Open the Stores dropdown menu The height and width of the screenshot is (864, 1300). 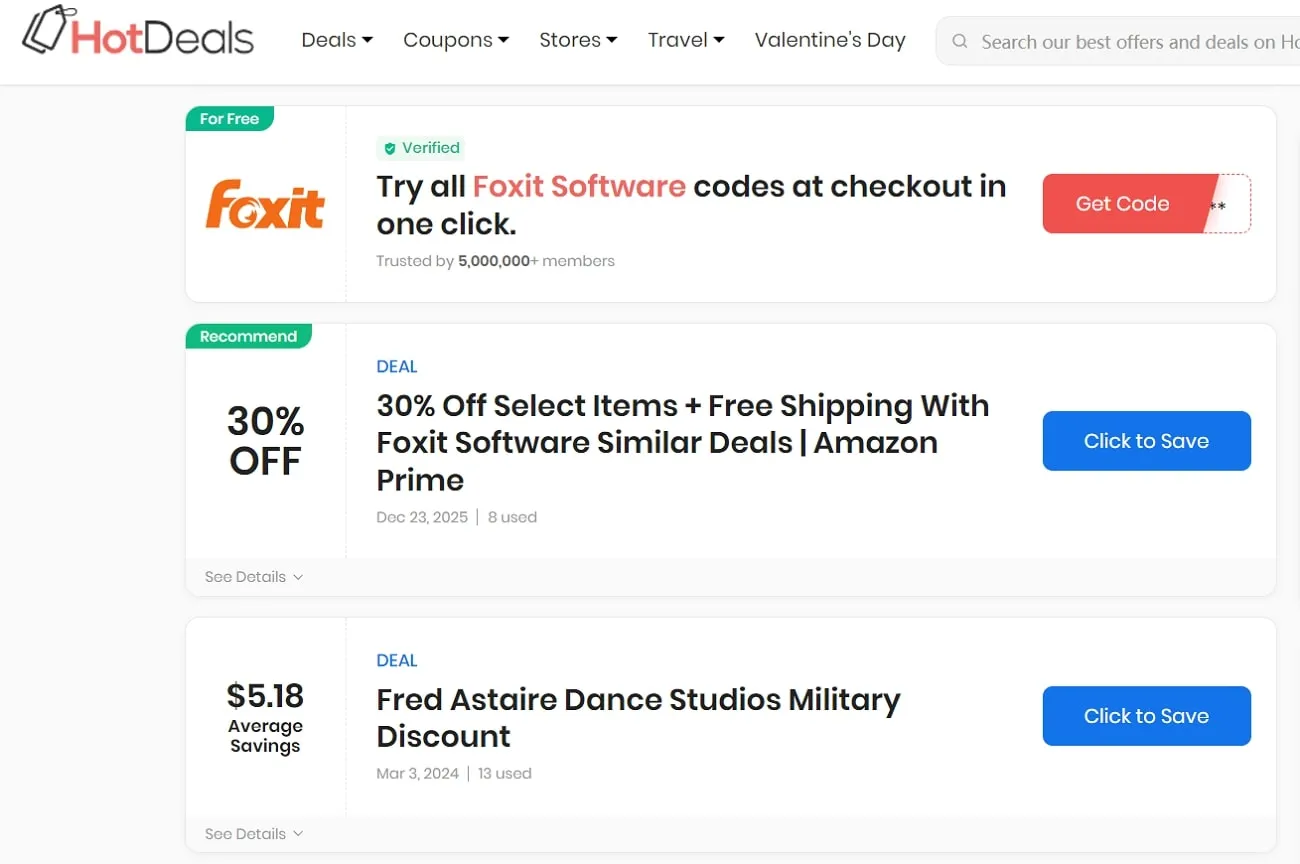[x=578, y=39]
